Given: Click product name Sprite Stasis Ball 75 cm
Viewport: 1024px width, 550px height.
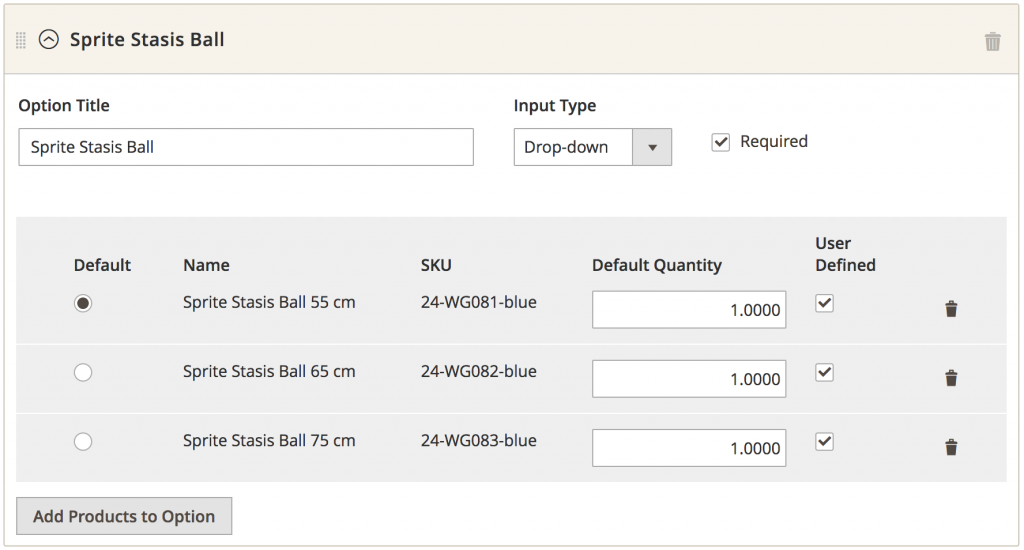Looking at the screenshot, I should click(269, 441).
